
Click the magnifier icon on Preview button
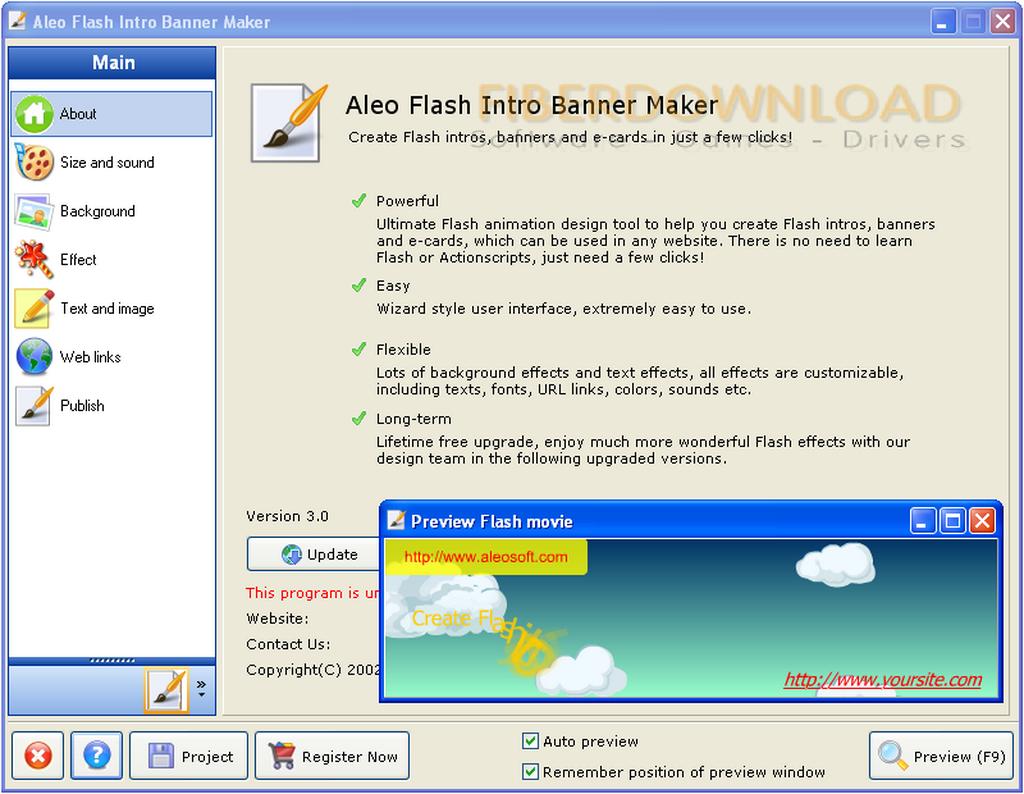point(892,755)
